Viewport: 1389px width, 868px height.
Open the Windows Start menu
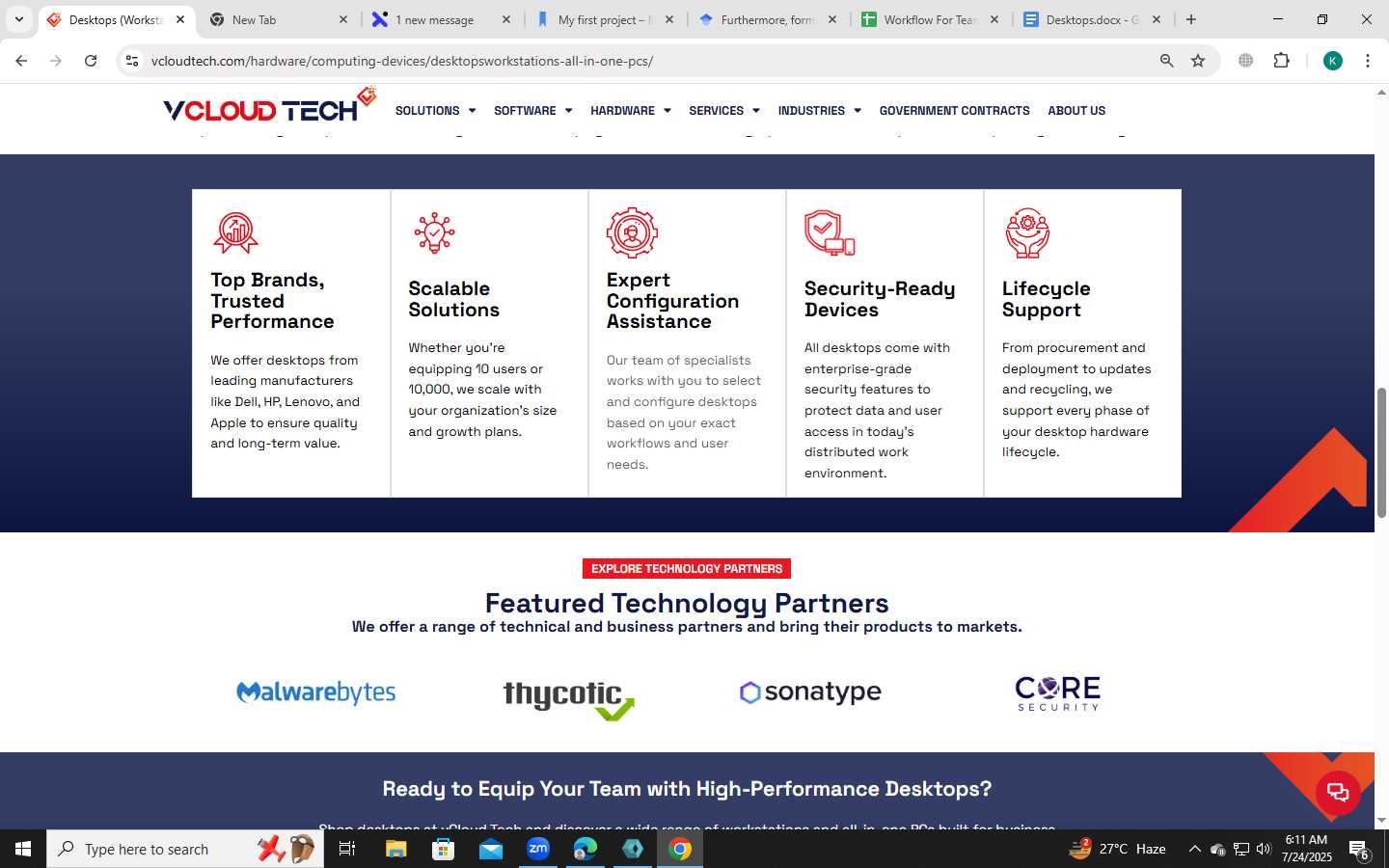(23, 849)
